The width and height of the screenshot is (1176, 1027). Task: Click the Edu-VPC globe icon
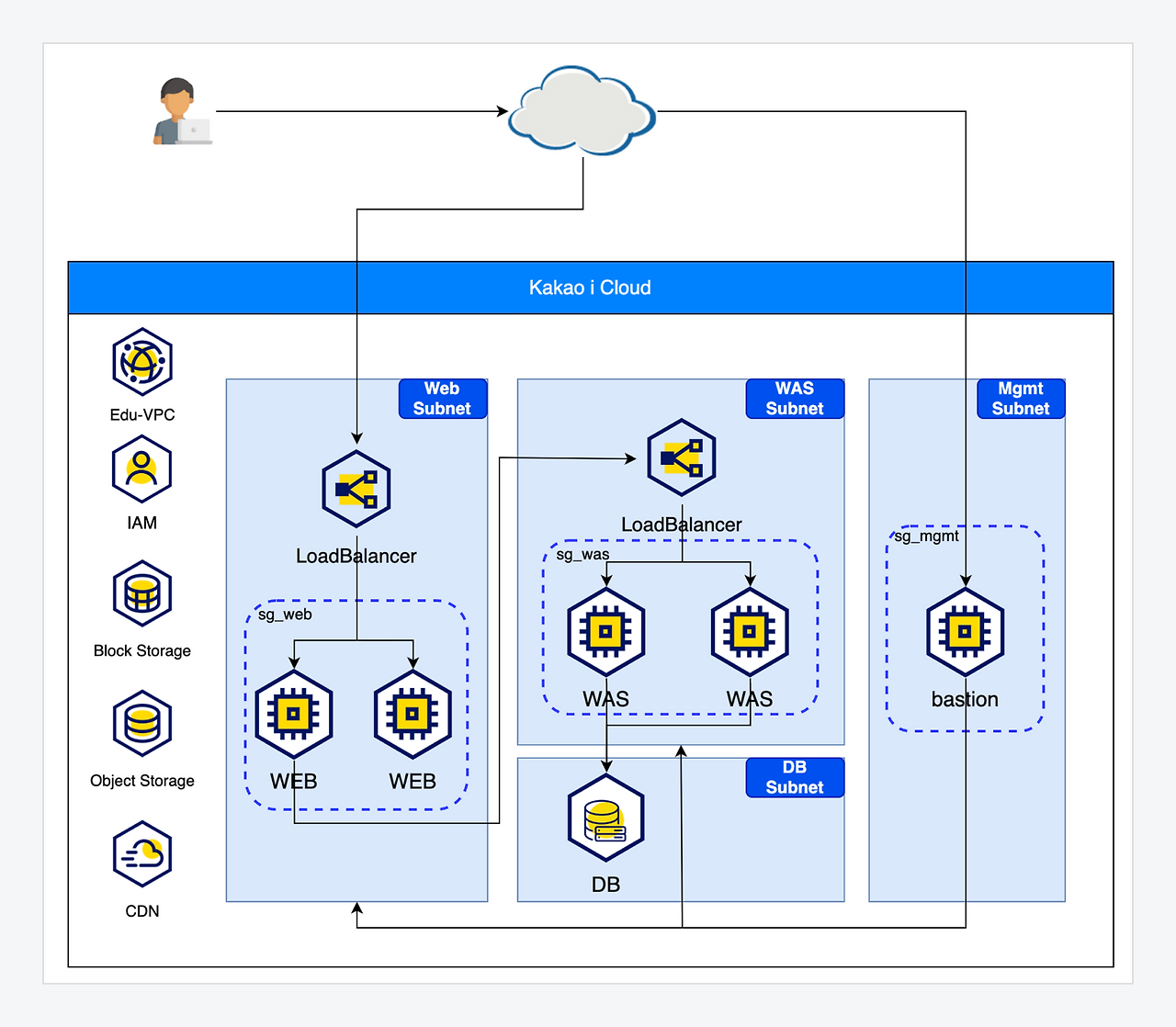142,362
